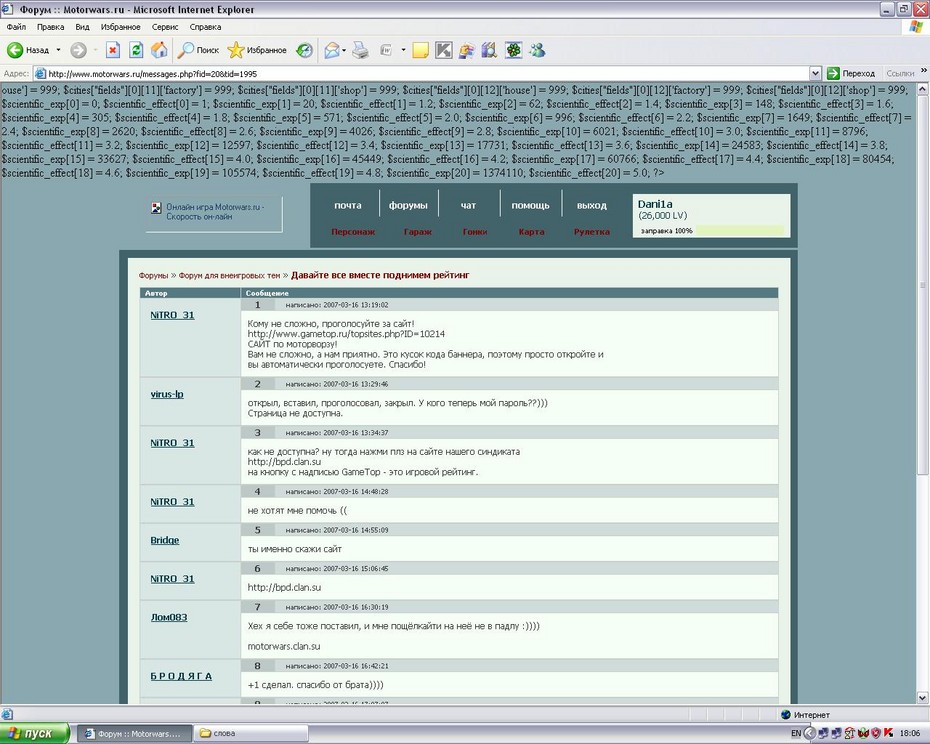Open the Гараж page
The image size is (930, 744).
pos(418,232)
